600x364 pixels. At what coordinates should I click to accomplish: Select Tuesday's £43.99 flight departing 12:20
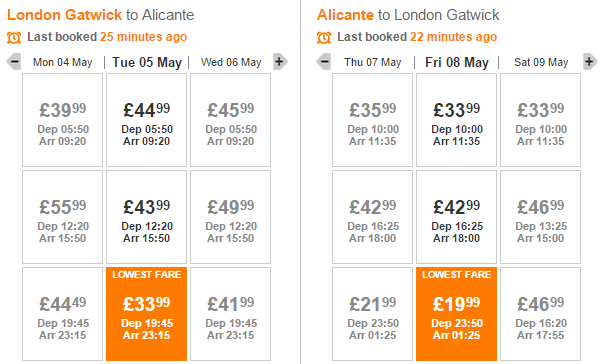click(147, 217)
